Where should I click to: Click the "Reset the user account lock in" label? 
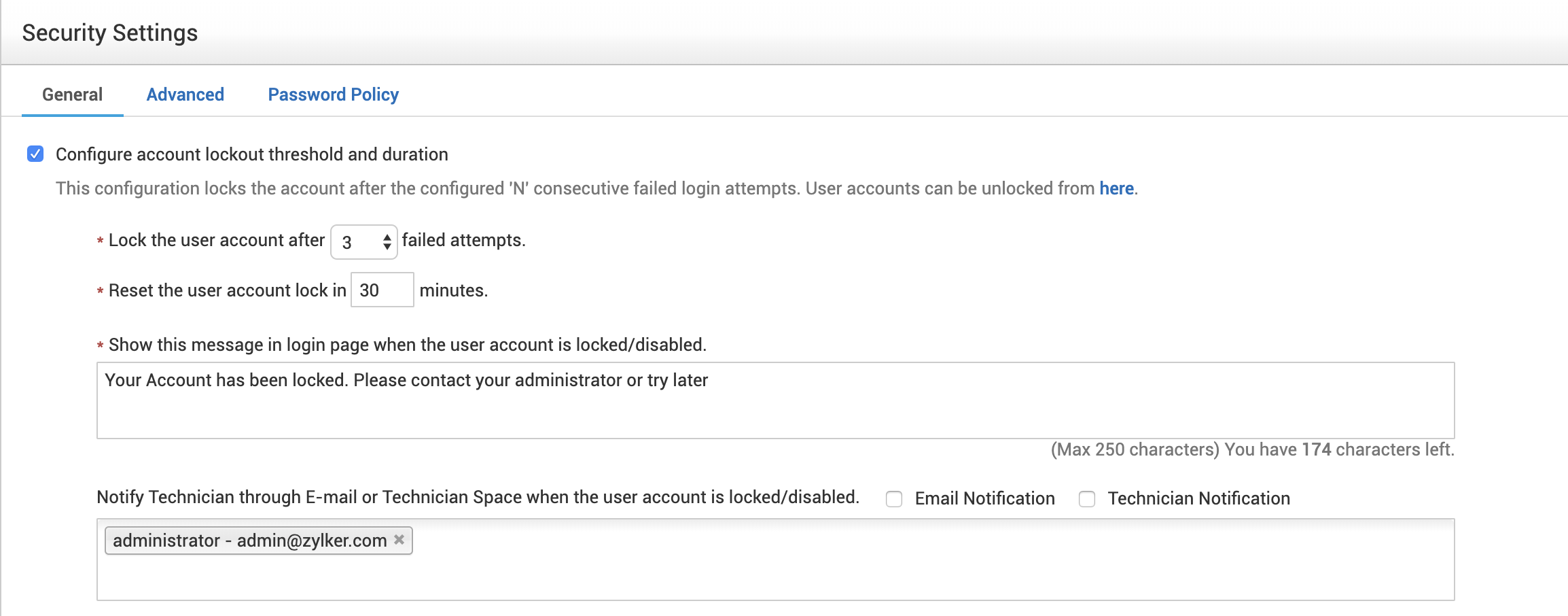227,290
